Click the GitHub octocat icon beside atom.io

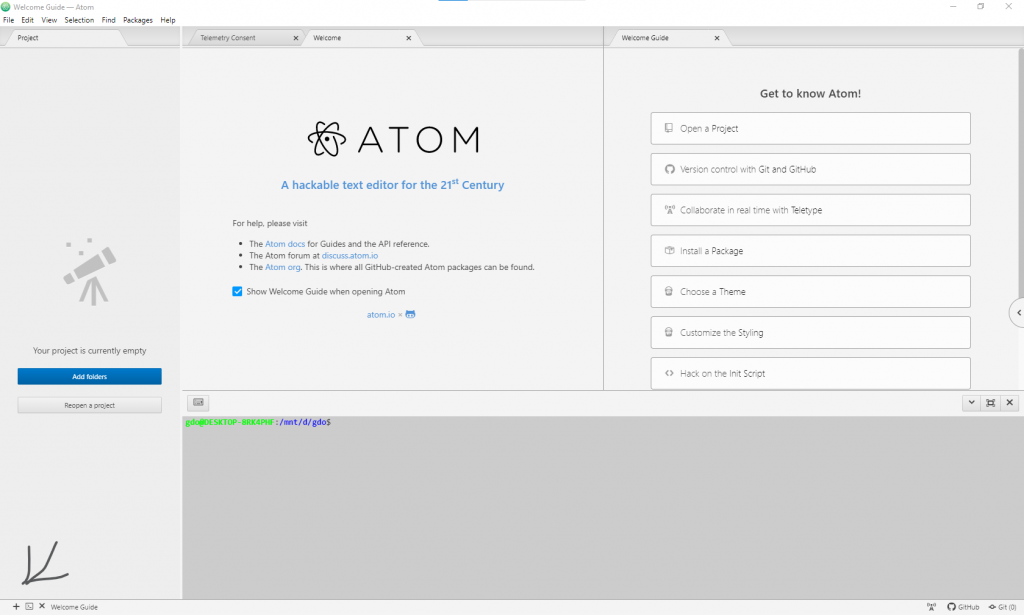point(410,315)
